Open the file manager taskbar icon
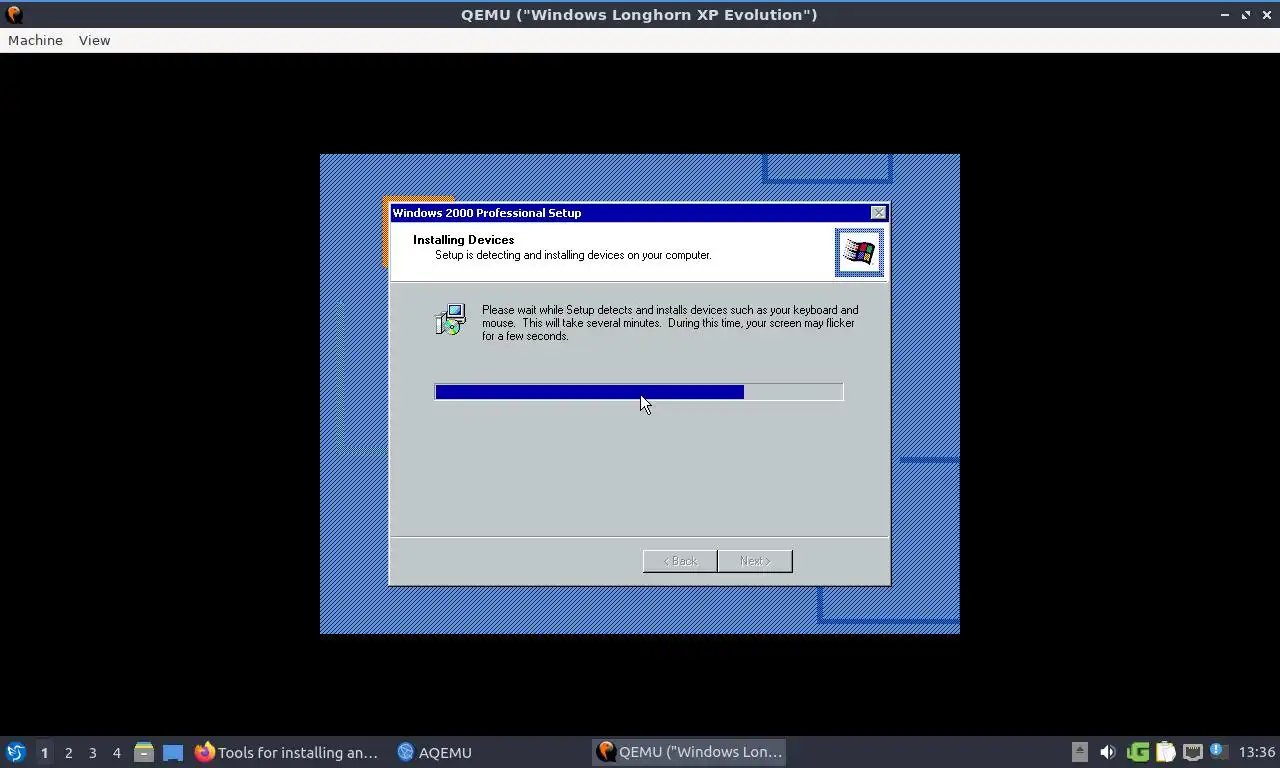The height and width of the screenshot is (768, 1280). (x=144, y=752)
